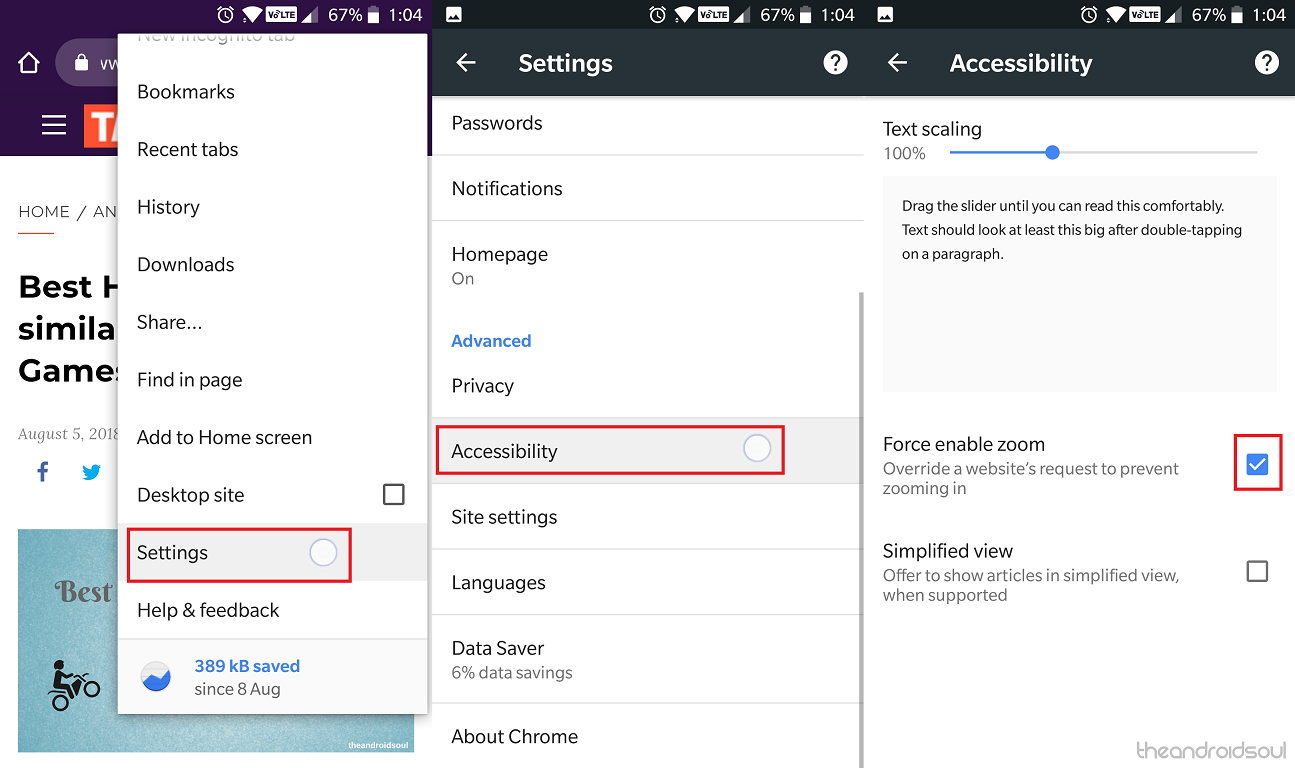Image resolution: width=1295 pixels, height=768 pixels.
Task: Toggle the Desktop site checkbox
Action: [394, 494]
